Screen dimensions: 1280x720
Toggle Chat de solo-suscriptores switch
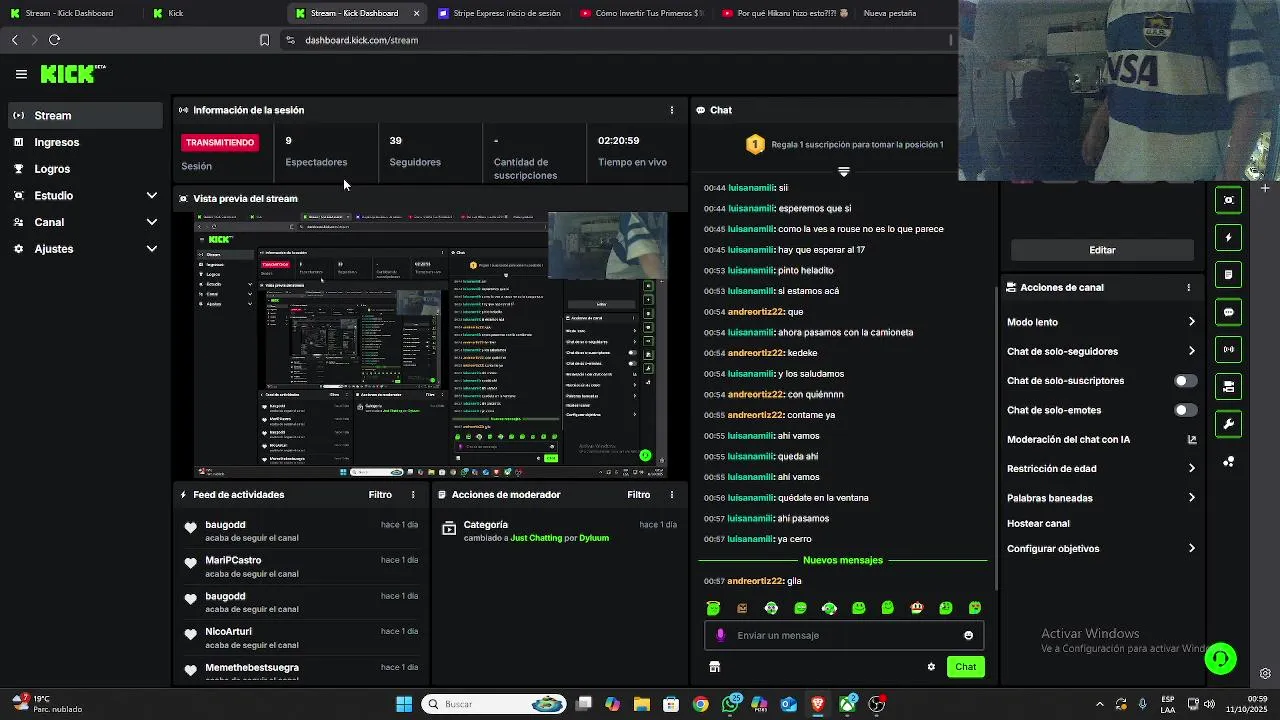pyautogui.click(x=1186, y=381)
